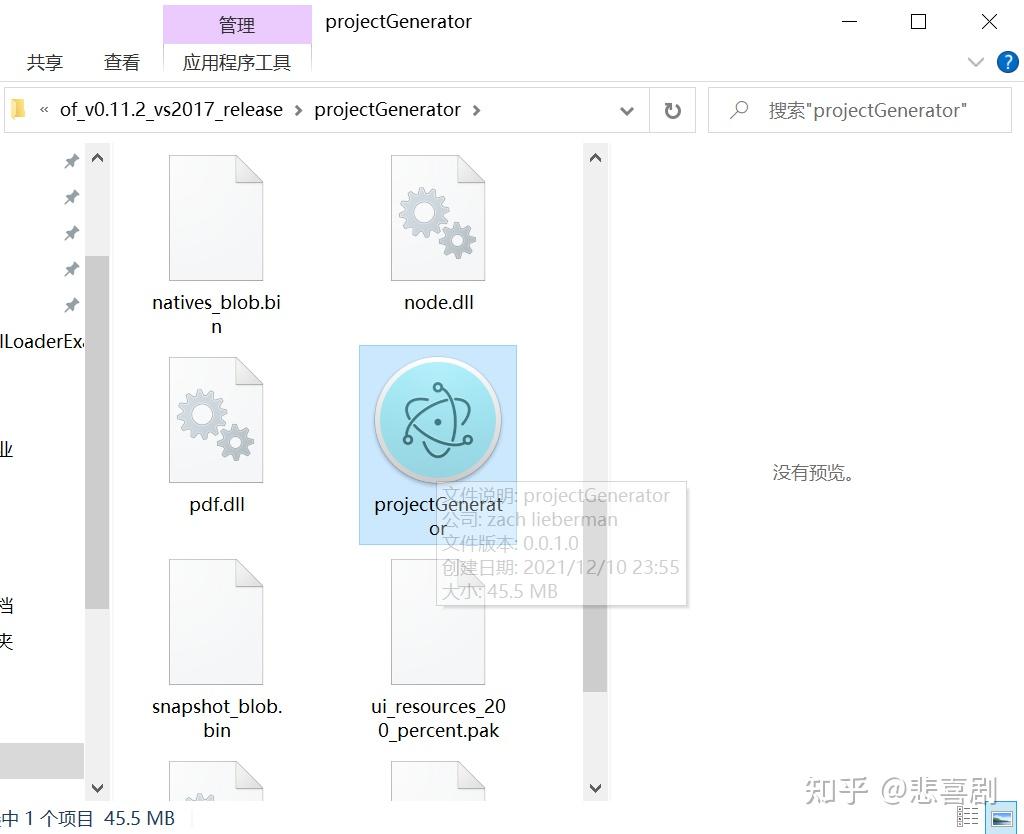Select the natives_blob.bin file icon
This screenshot has width=1024, height=834.
click(x=215, y=215)
